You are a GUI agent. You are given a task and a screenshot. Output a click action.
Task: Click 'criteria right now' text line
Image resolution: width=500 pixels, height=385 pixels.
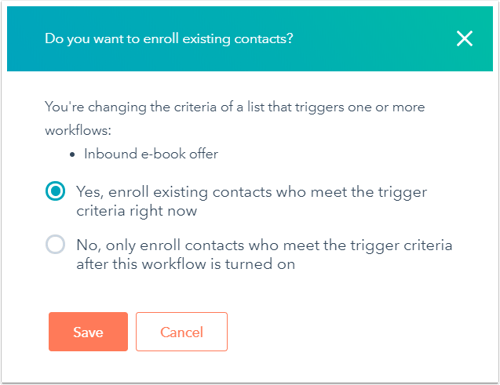click(x=137, y=211)
